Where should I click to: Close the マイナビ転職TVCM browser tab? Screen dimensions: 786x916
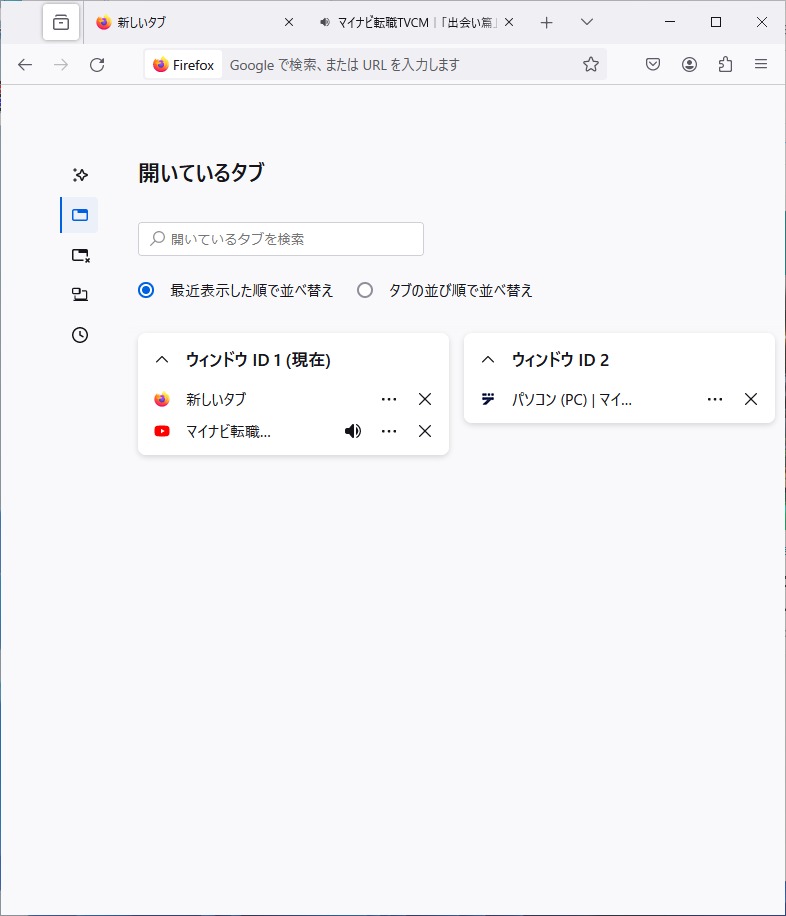pos(509,23)
